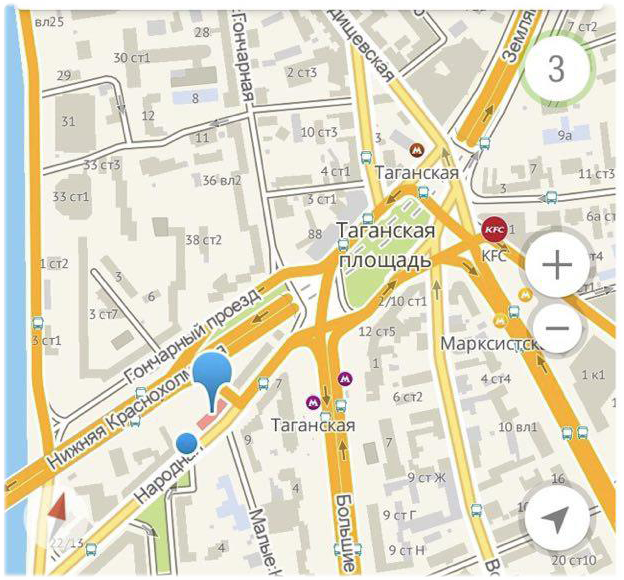Screen dimensions: 624x580
Task: Tap bus stop icon left of house 7
Action: (x=263, y=383)
